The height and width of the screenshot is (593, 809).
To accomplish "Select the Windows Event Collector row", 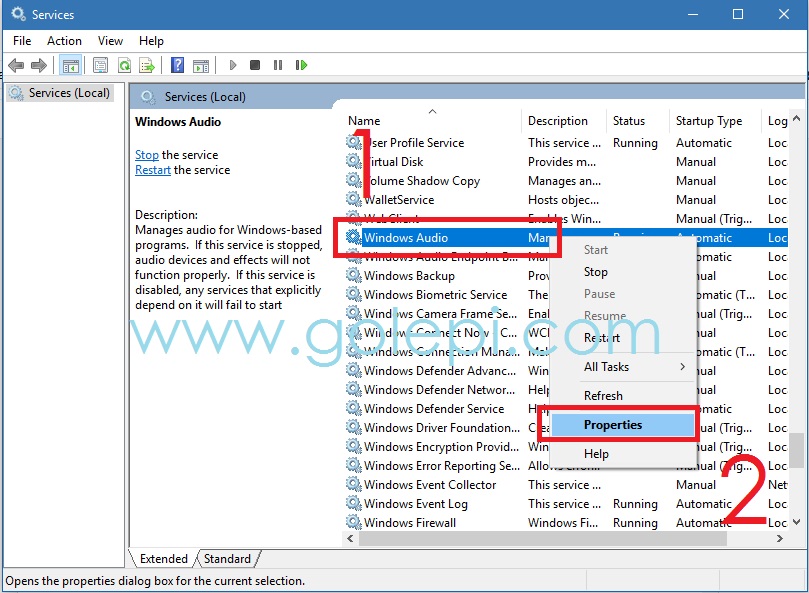I will 566,485.
